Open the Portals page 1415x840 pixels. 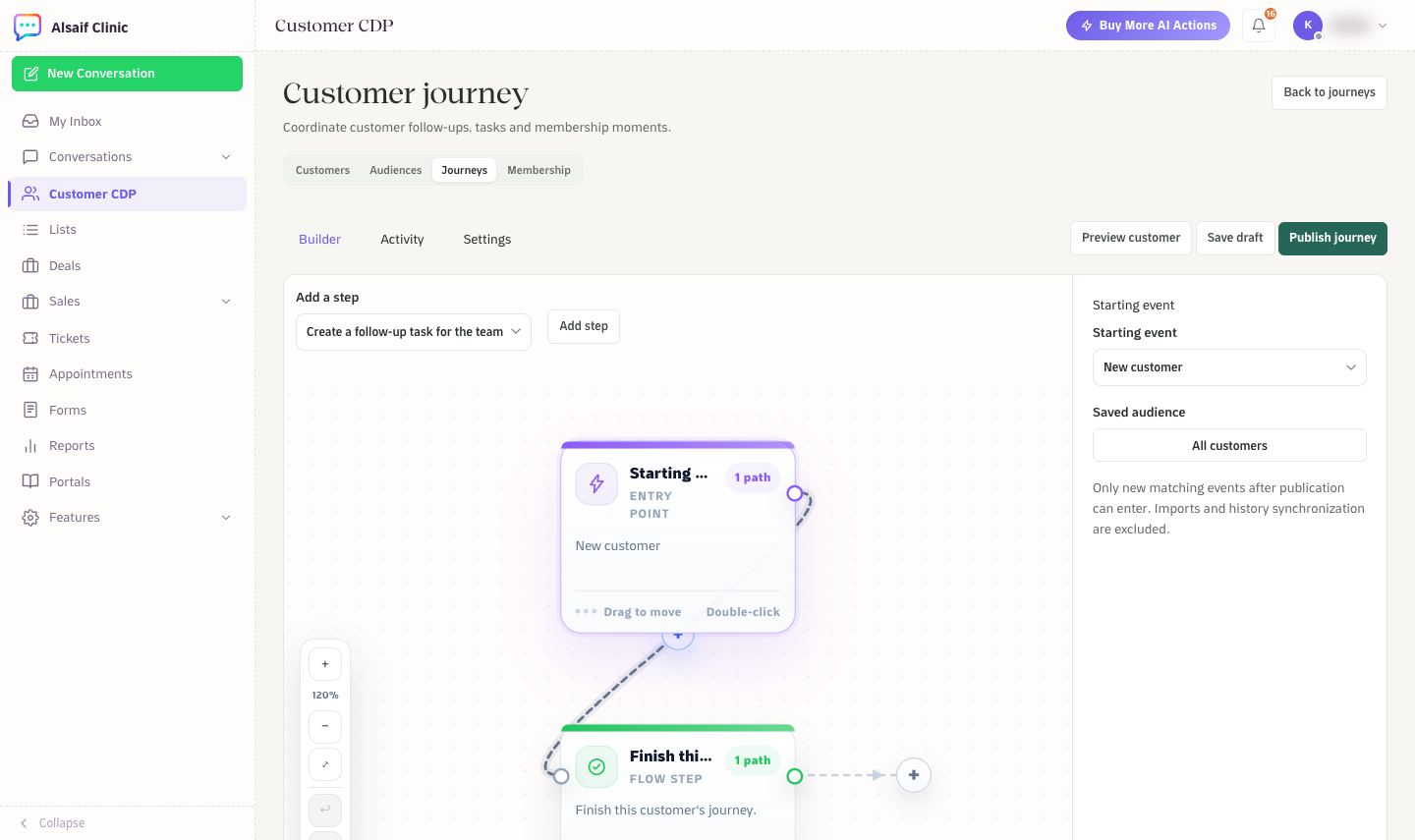coord(127,481)
